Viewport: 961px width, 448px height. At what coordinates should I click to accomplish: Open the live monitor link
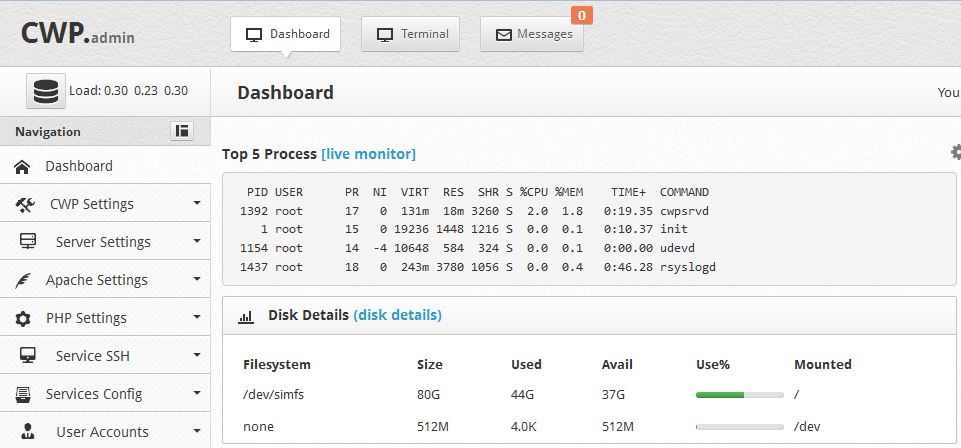coord(368,154)
